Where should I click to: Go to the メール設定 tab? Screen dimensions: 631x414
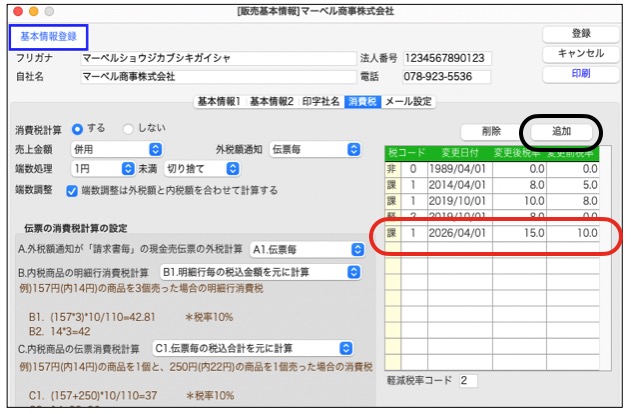[409, 101]
